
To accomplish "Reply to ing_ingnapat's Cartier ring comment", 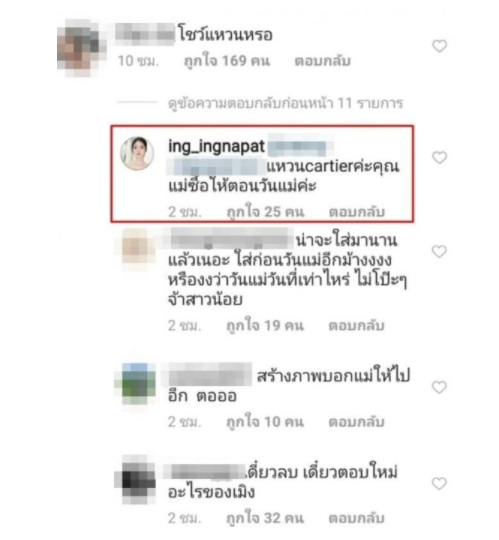I will pyautogui.click(x=357, y=212).
